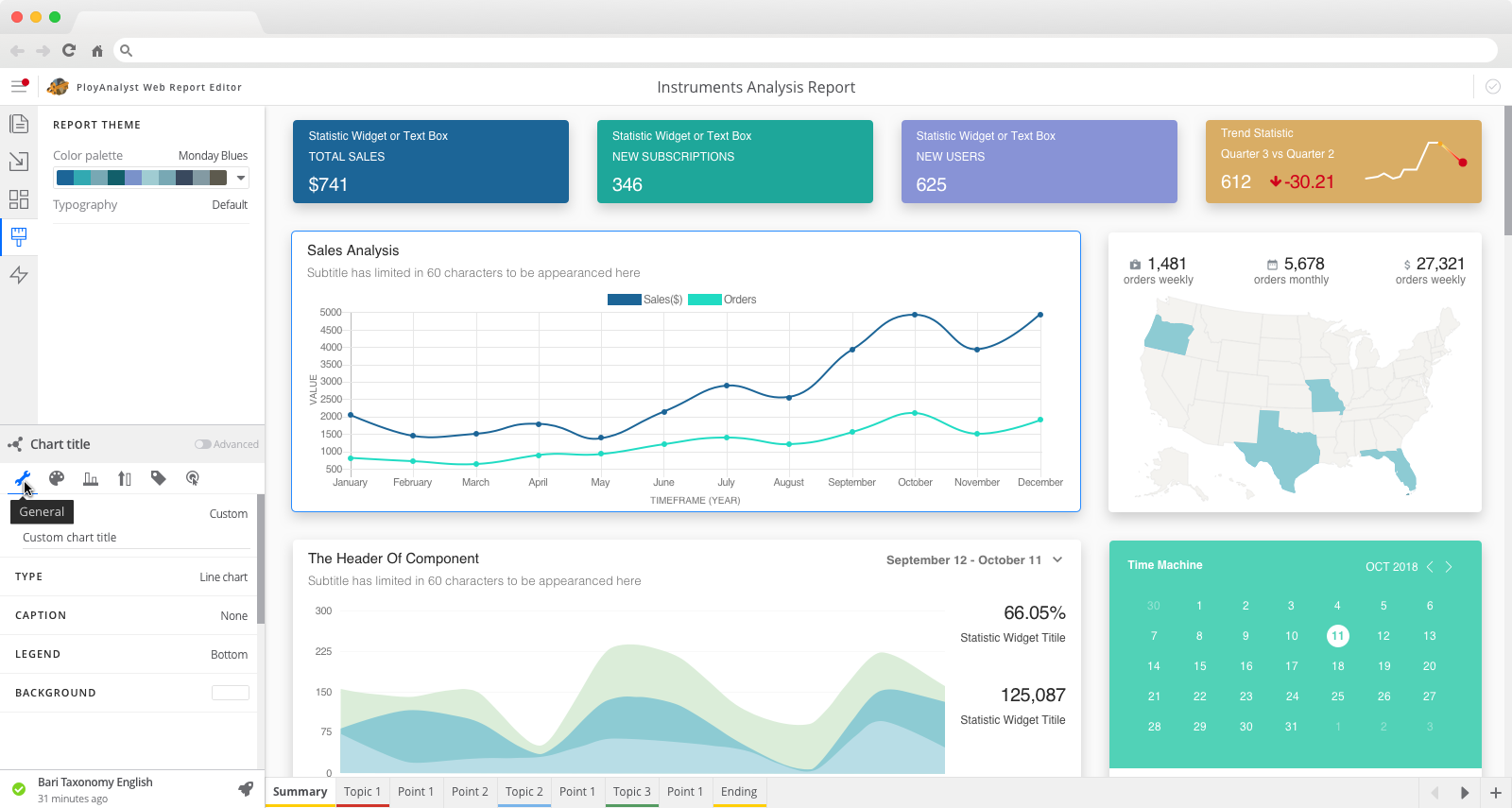This screenshot has height=808, width=1512.
Task: Change chart title Custom option
Action: click(x=228, y=514)
